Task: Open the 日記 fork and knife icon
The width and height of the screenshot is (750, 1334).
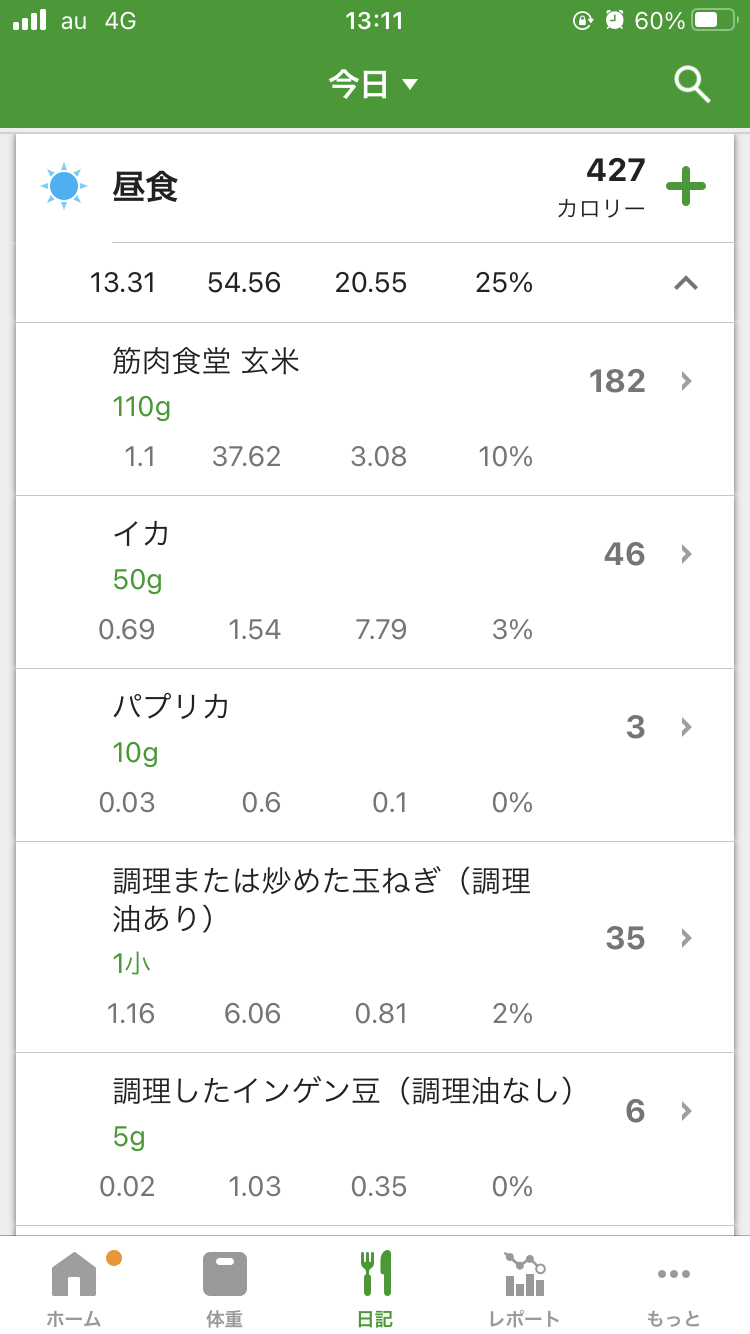Action: (x=375, y=1273)
